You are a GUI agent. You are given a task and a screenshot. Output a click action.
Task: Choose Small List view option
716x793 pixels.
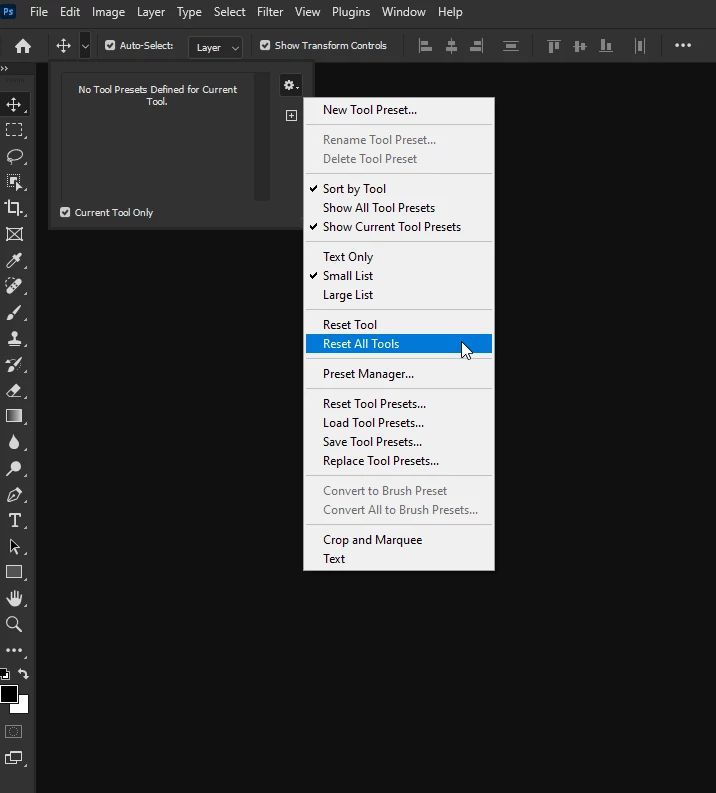coord(399,276)
